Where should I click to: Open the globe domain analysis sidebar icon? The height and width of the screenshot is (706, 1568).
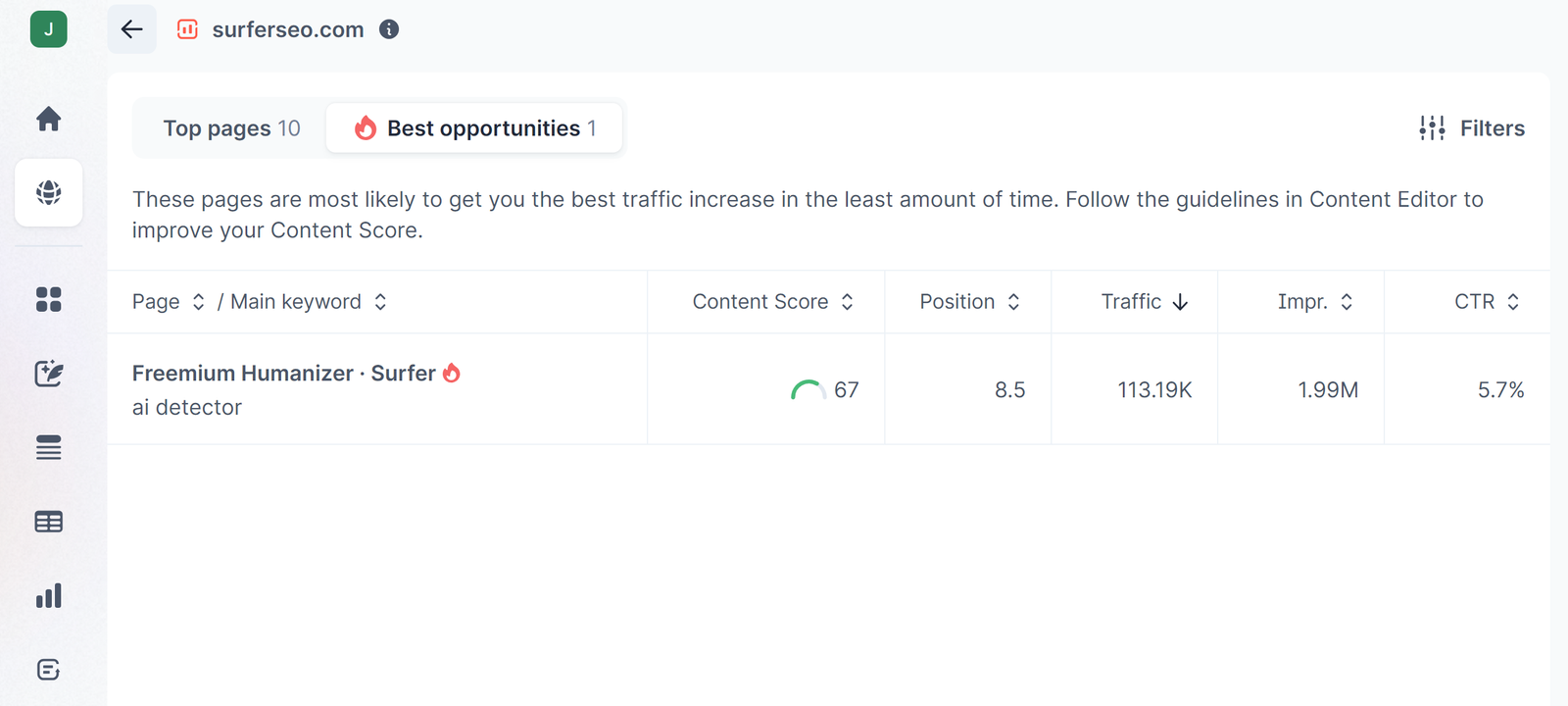tap(48, 192)
